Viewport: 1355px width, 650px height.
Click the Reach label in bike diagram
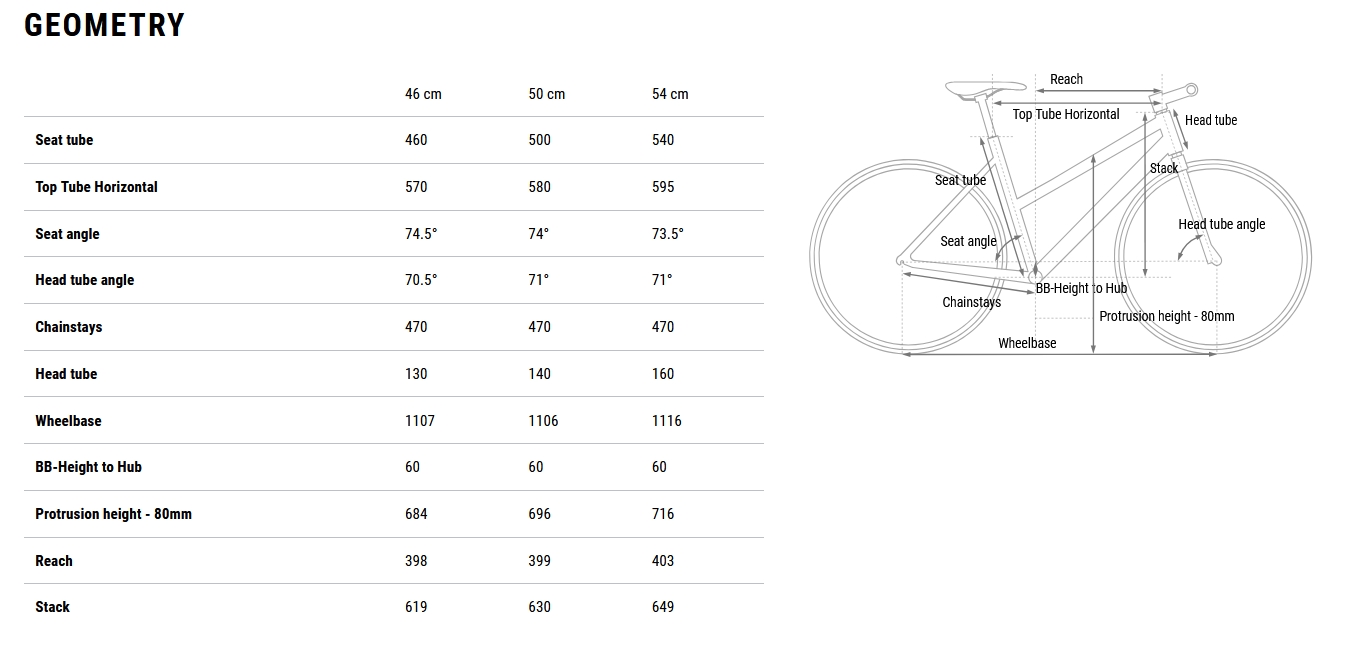pos(1066,79)
